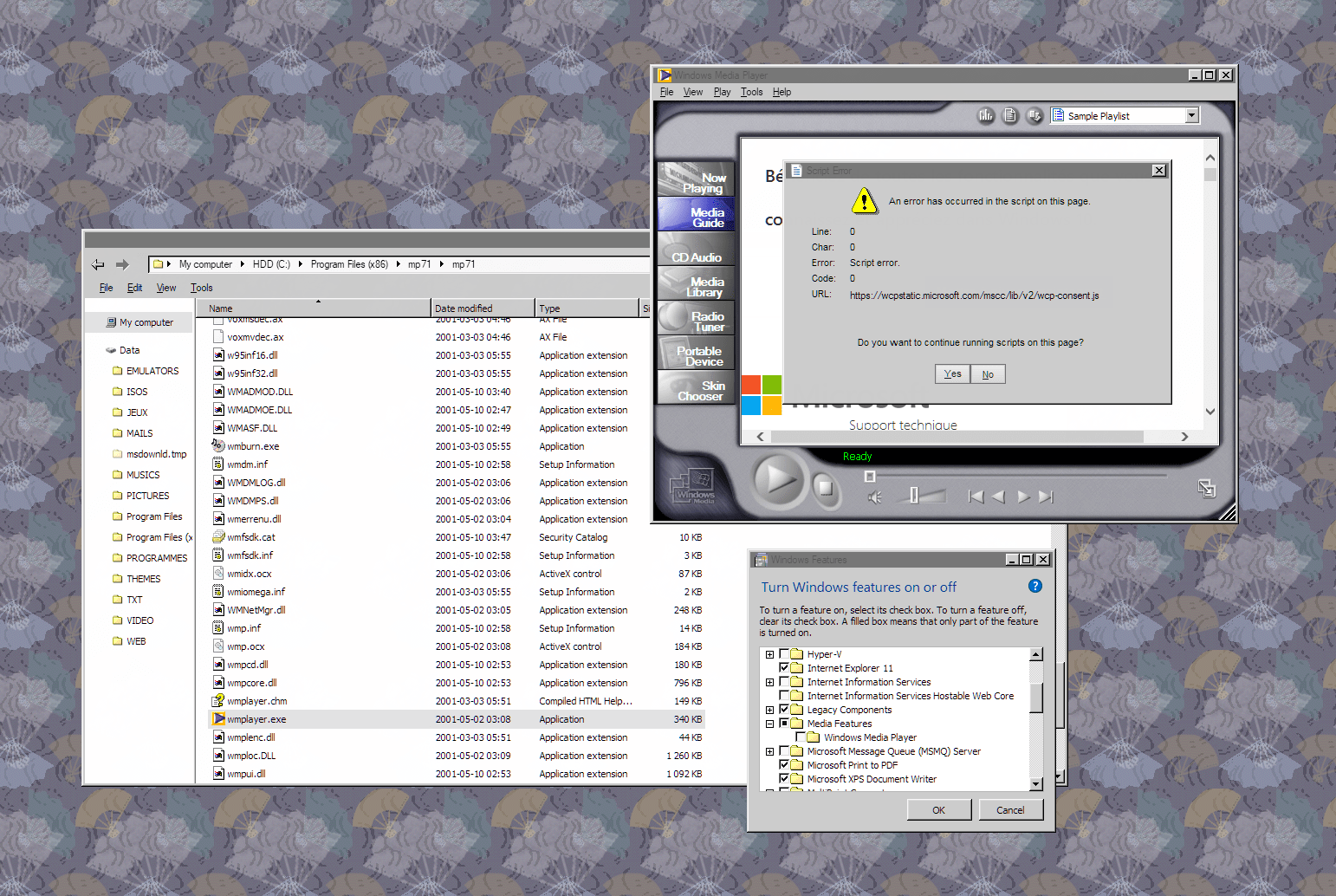Click the wmidx.ocx file icon
This screenshot has height=896, width=1336.
pos(219,574)
